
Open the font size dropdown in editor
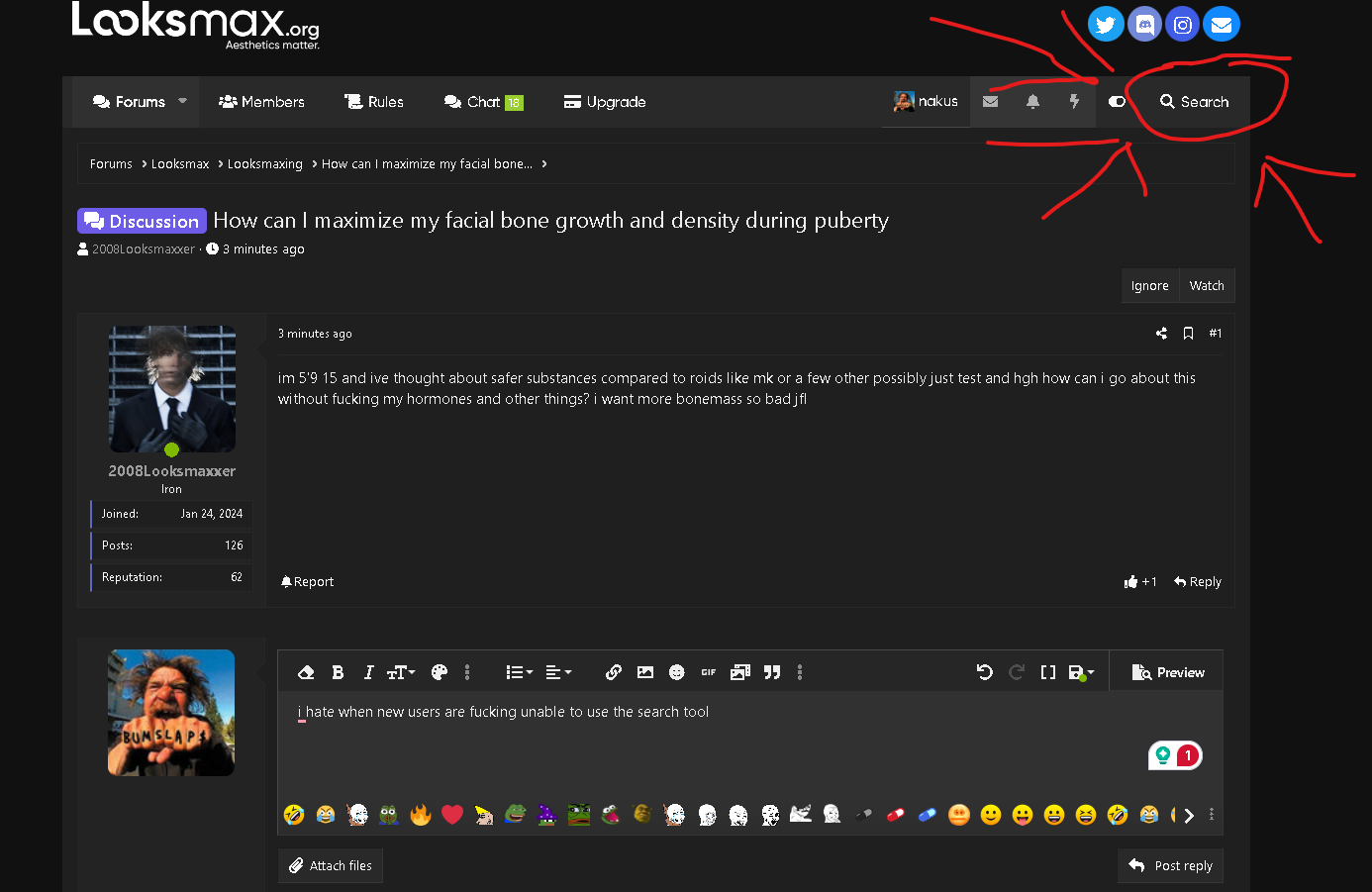[x=401, y=672]
